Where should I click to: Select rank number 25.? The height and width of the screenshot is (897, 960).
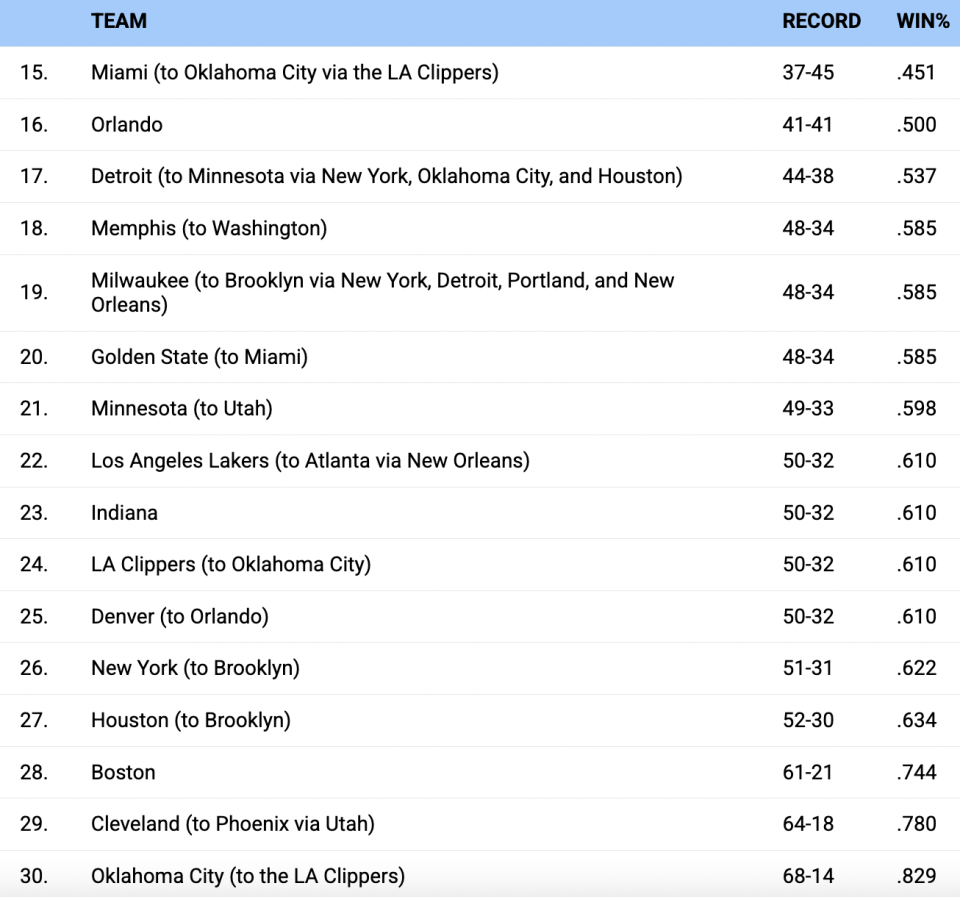[x=34, y=616]
